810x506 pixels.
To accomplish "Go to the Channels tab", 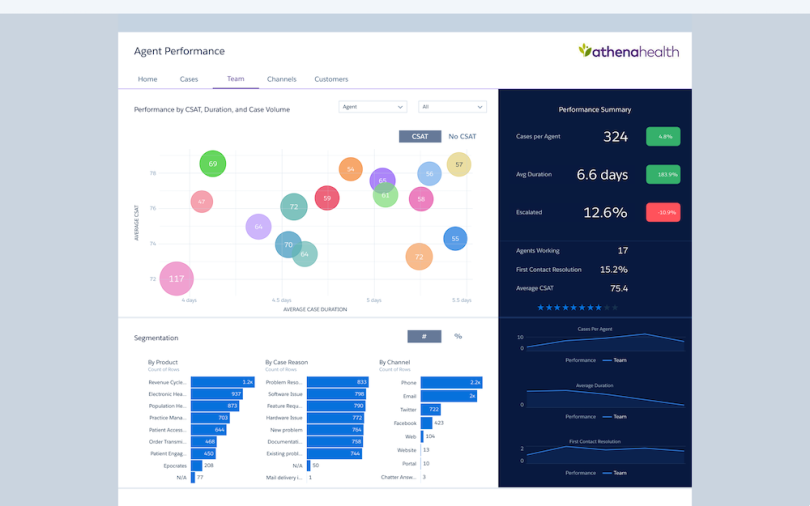I will point(282,79).
